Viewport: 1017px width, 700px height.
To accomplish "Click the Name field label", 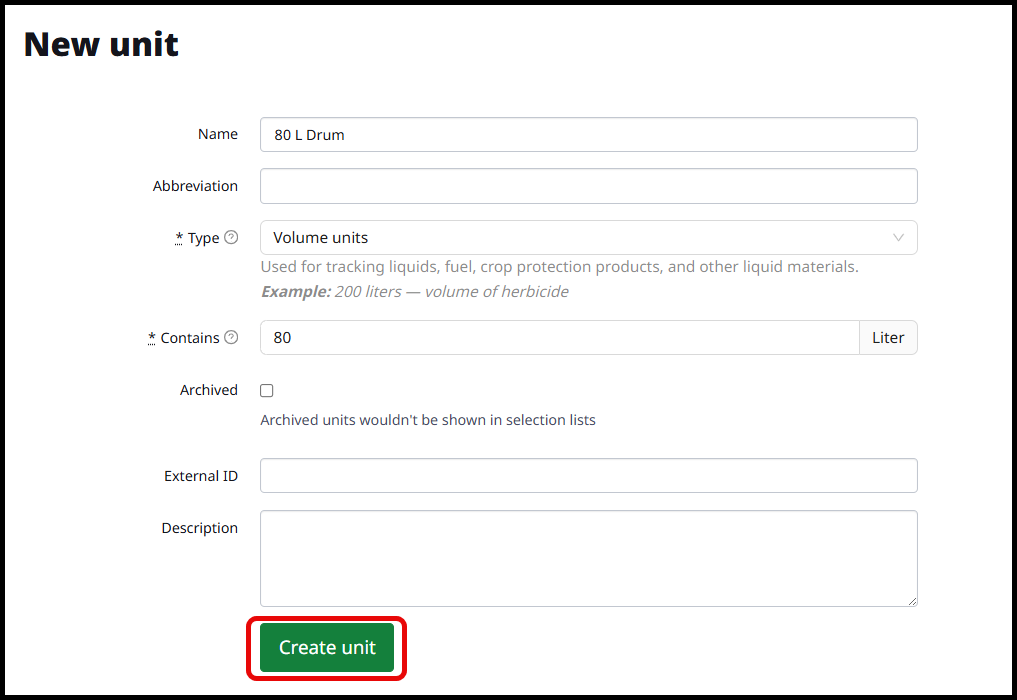I will pyautogui.click(x=218, y=135).
